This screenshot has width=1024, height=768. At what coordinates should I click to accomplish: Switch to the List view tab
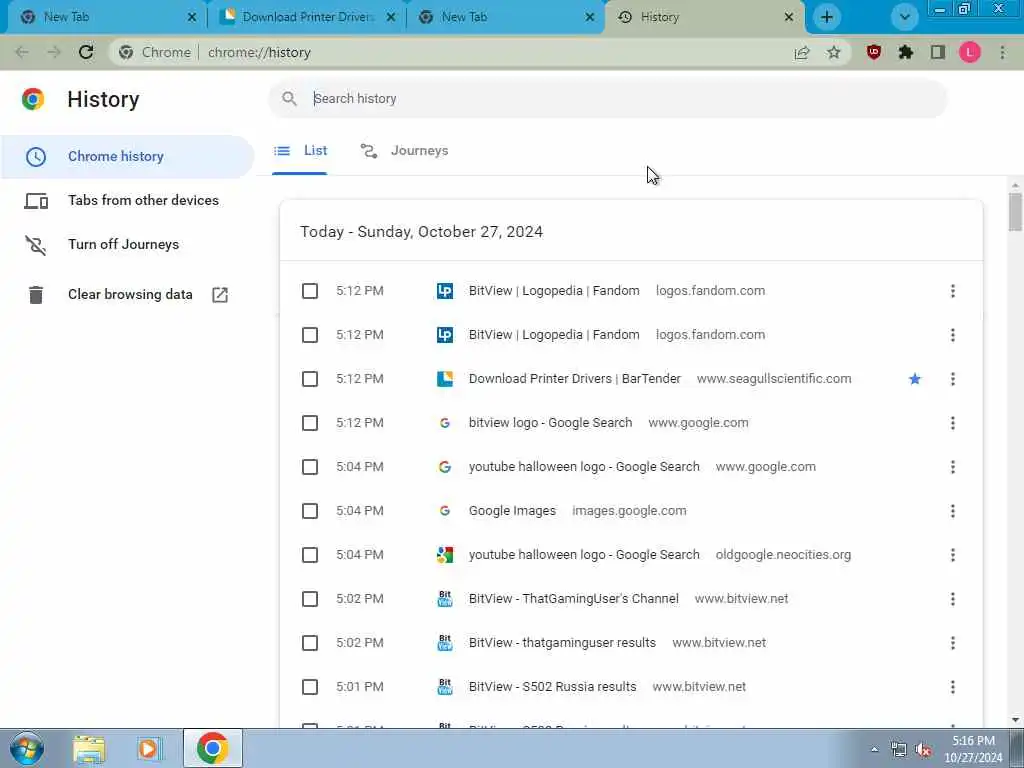point(300,151)
